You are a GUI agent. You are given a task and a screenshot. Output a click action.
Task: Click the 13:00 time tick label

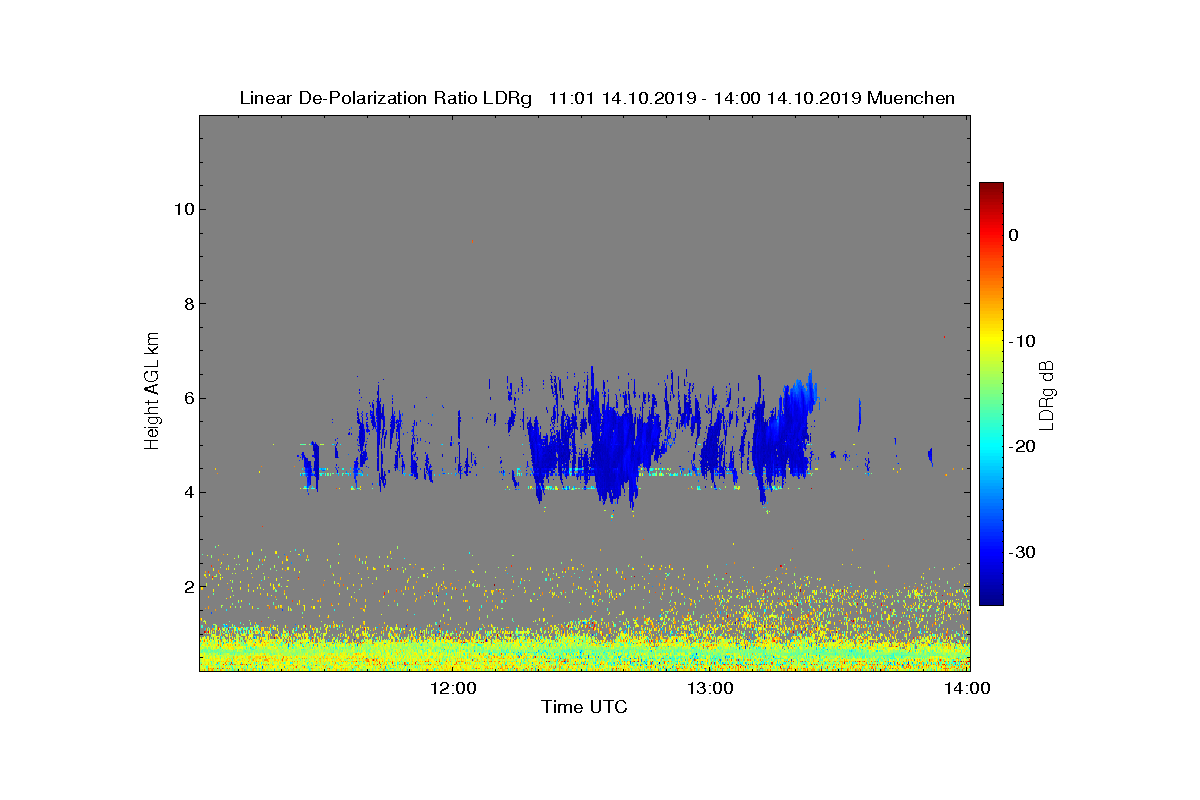coord(711,688)
